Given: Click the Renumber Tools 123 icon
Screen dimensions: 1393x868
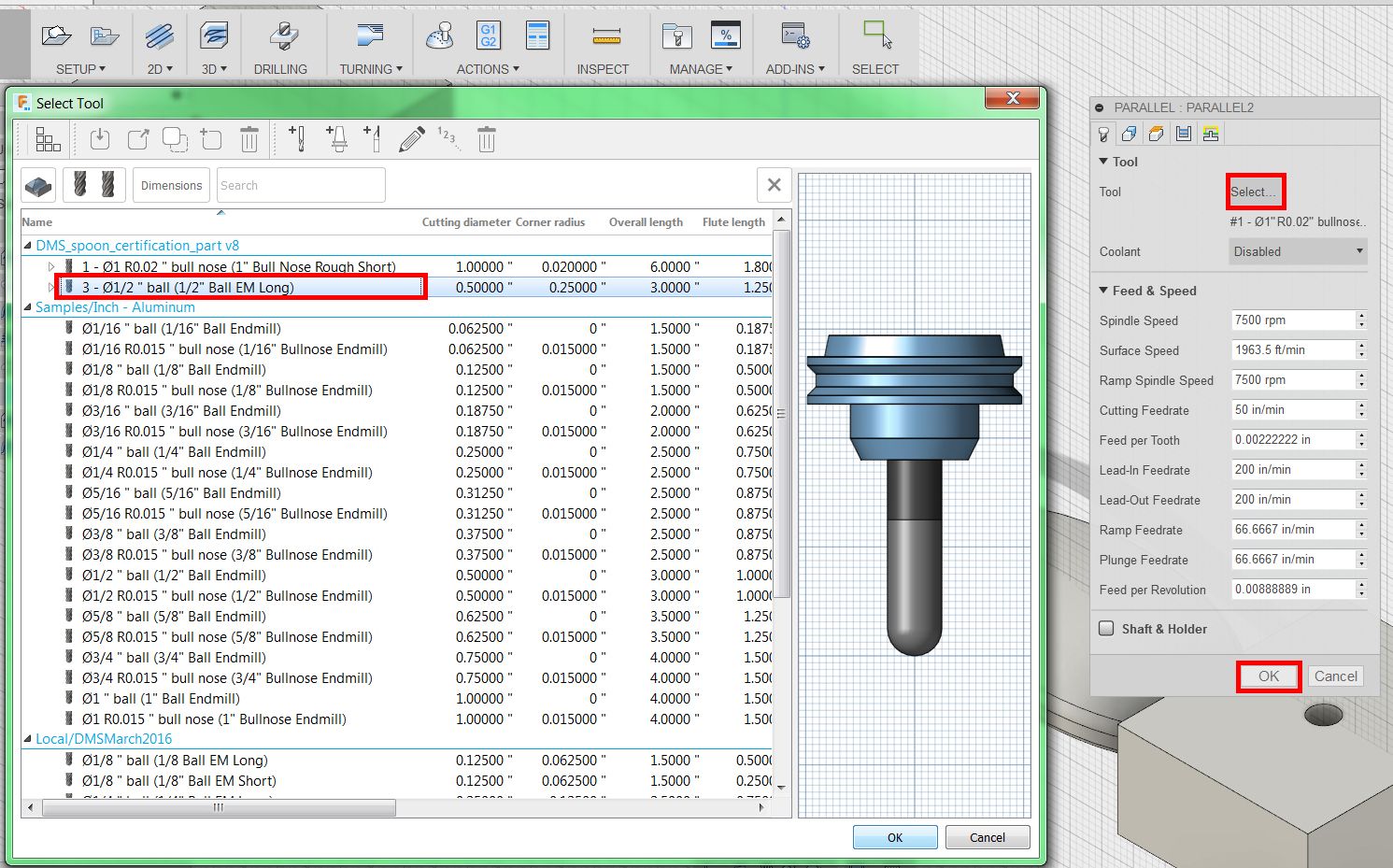Looking at the screenshot, I should coord(448,139).
